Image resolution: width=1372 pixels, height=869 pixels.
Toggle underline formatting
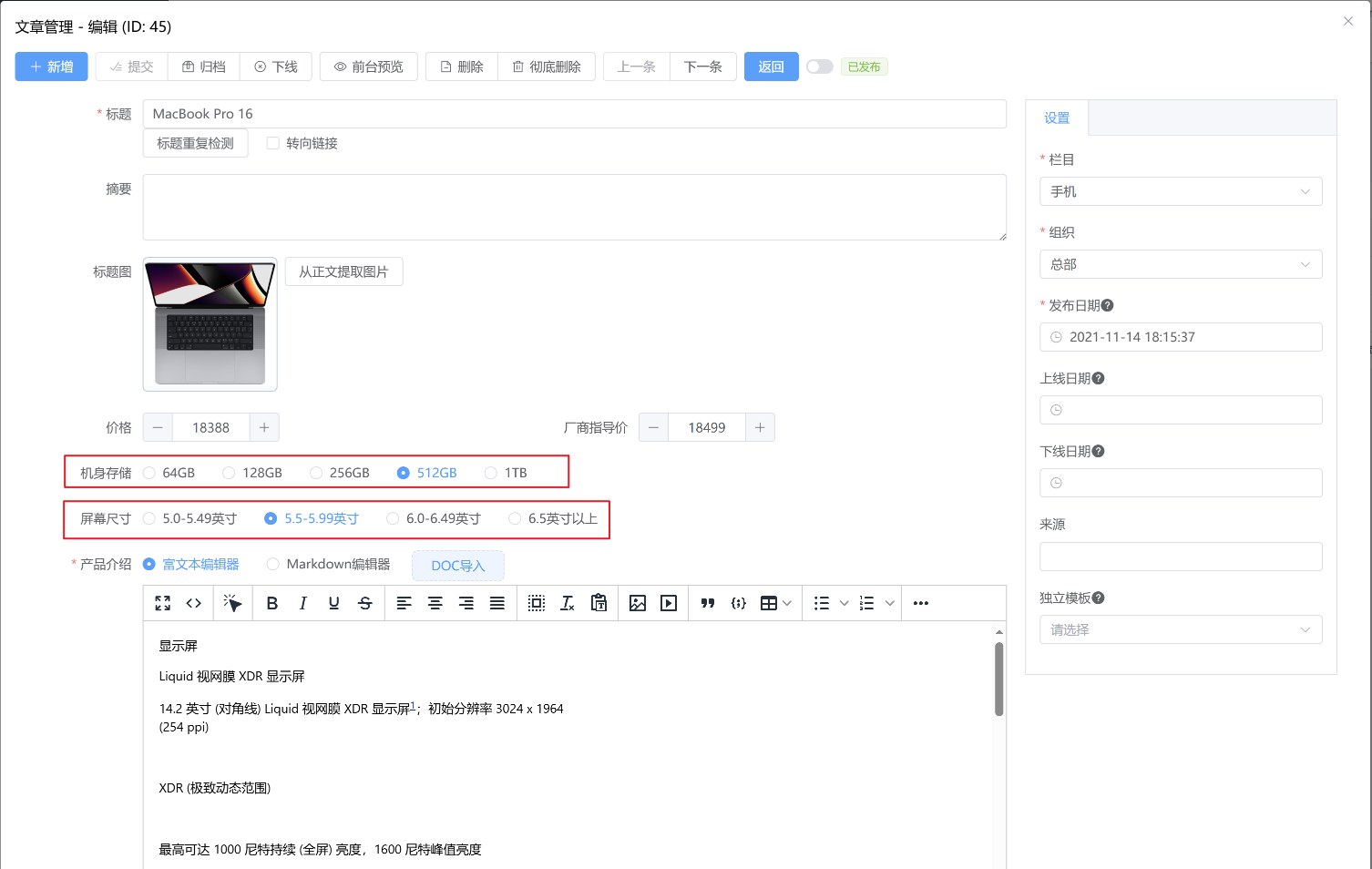click(334, 603)
